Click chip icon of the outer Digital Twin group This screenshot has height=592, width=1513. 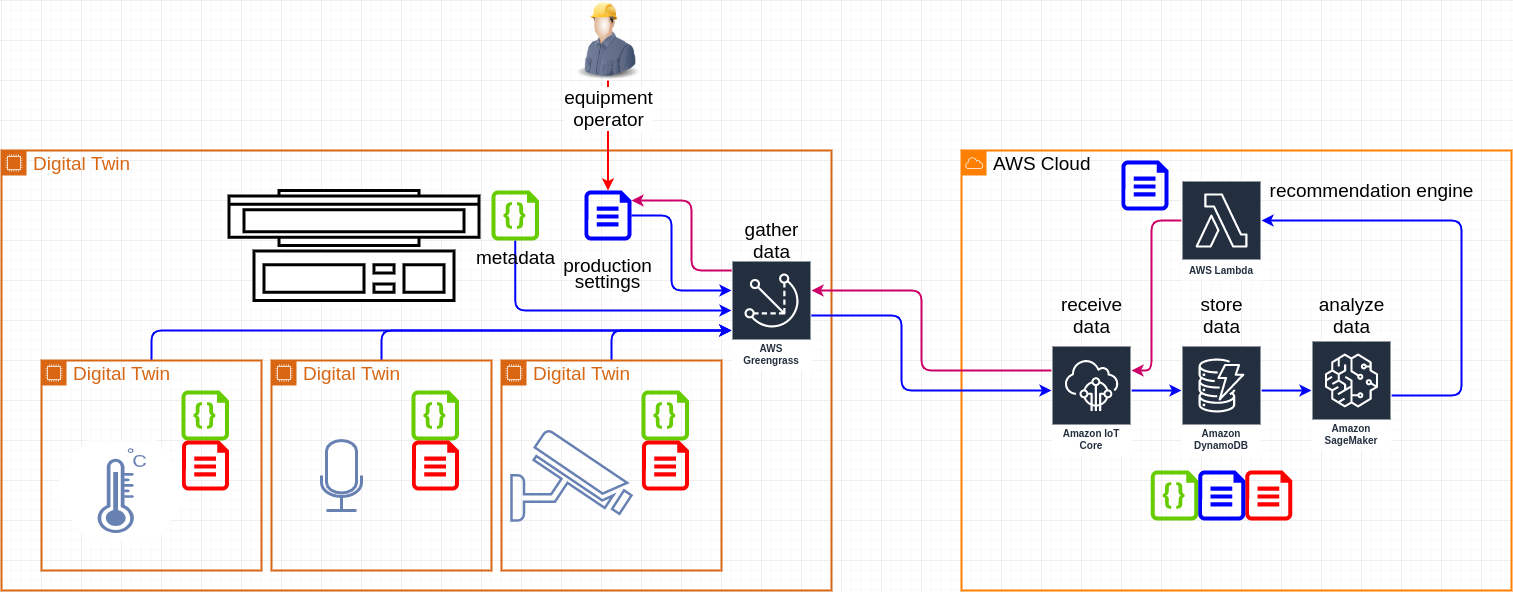14,163
